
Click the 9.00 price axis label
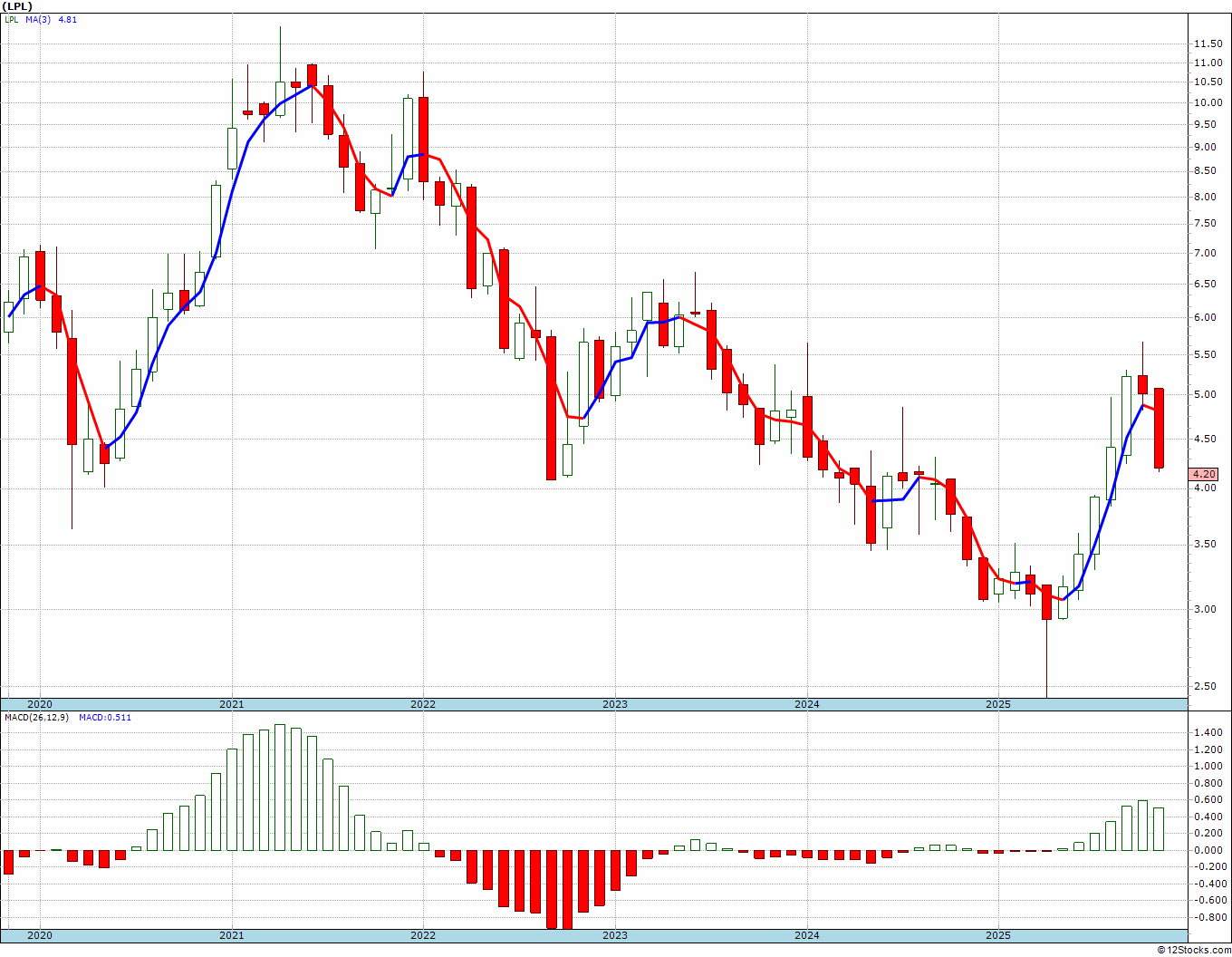[x=1205, y=148]
